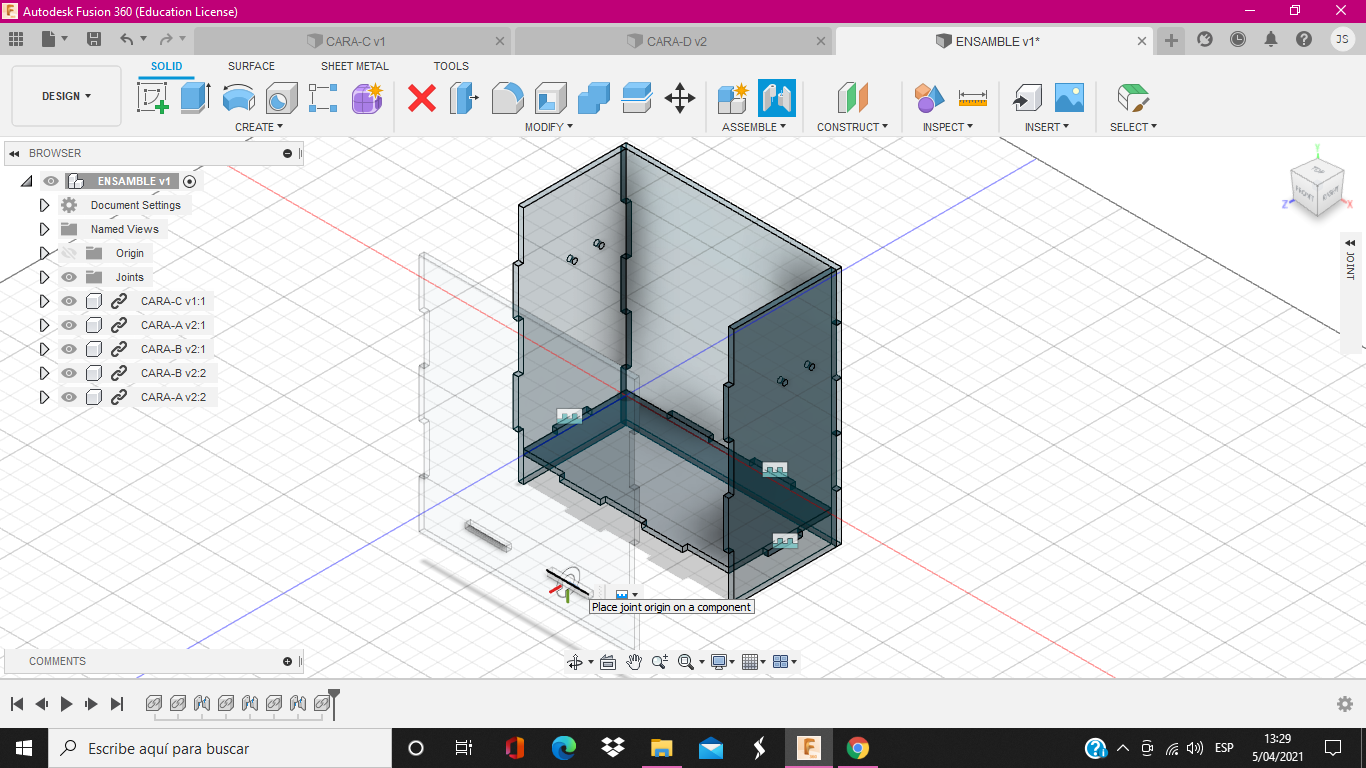Expand the Named Views node

click(44, 229)
